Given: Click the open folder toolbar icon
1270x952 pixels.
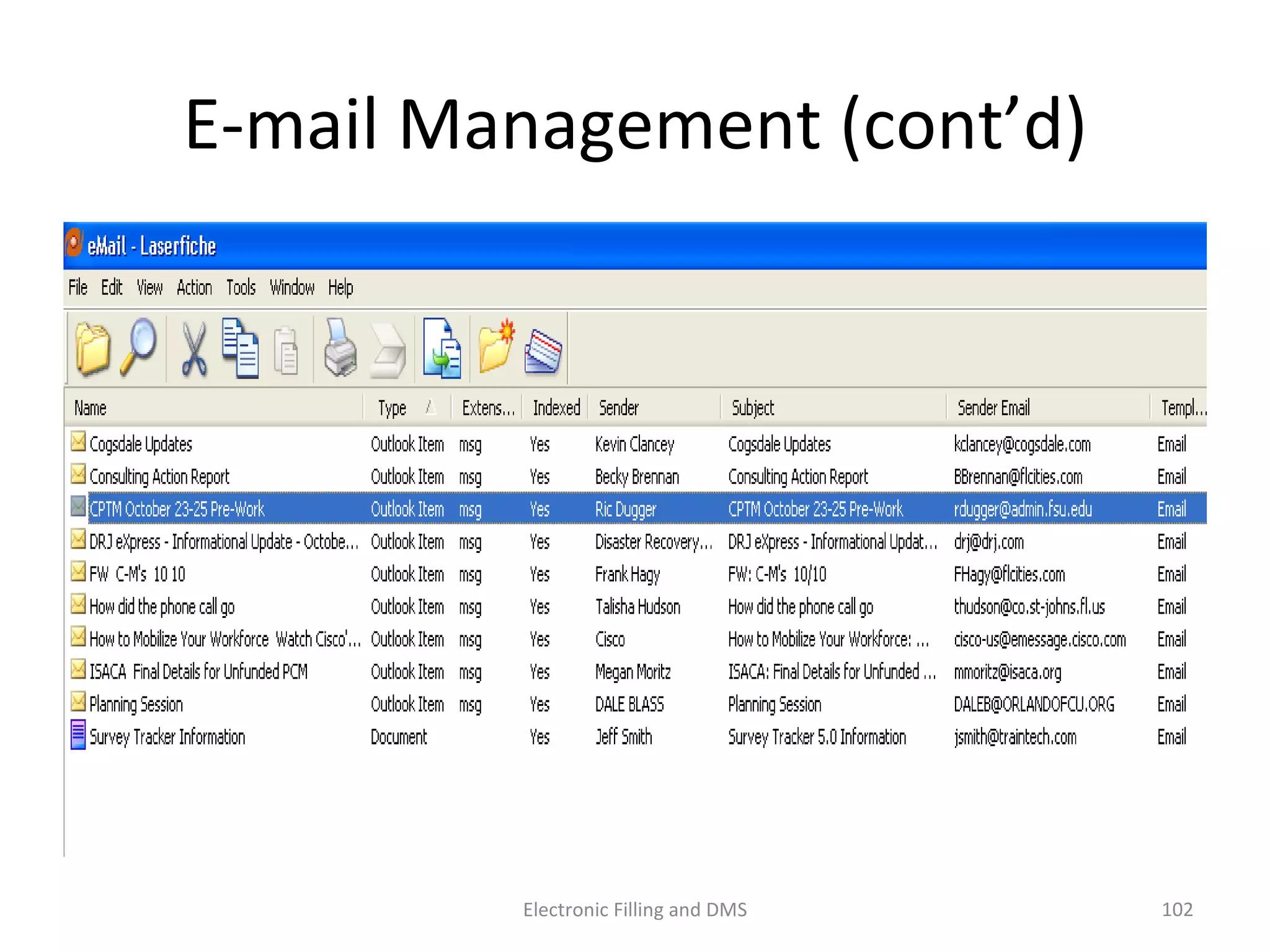Looking at the screenshot, I should click(92, 349).
